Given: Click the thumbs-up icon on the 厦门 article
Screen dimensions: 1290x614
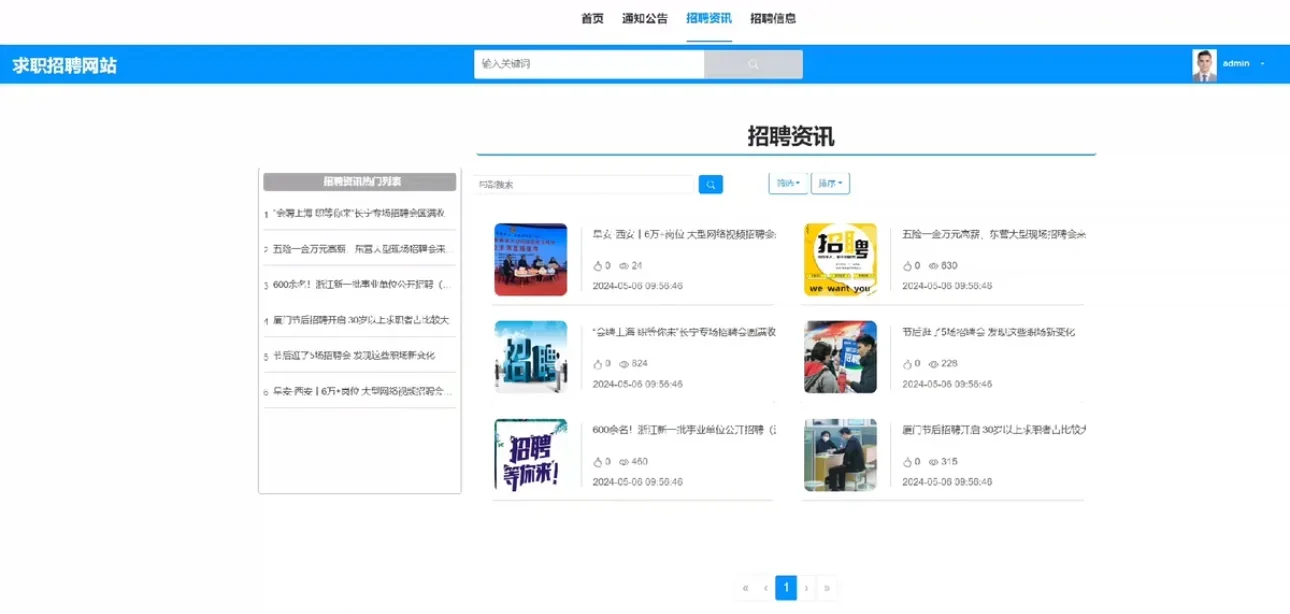Looking at the screenshot, I should point(908,461).
